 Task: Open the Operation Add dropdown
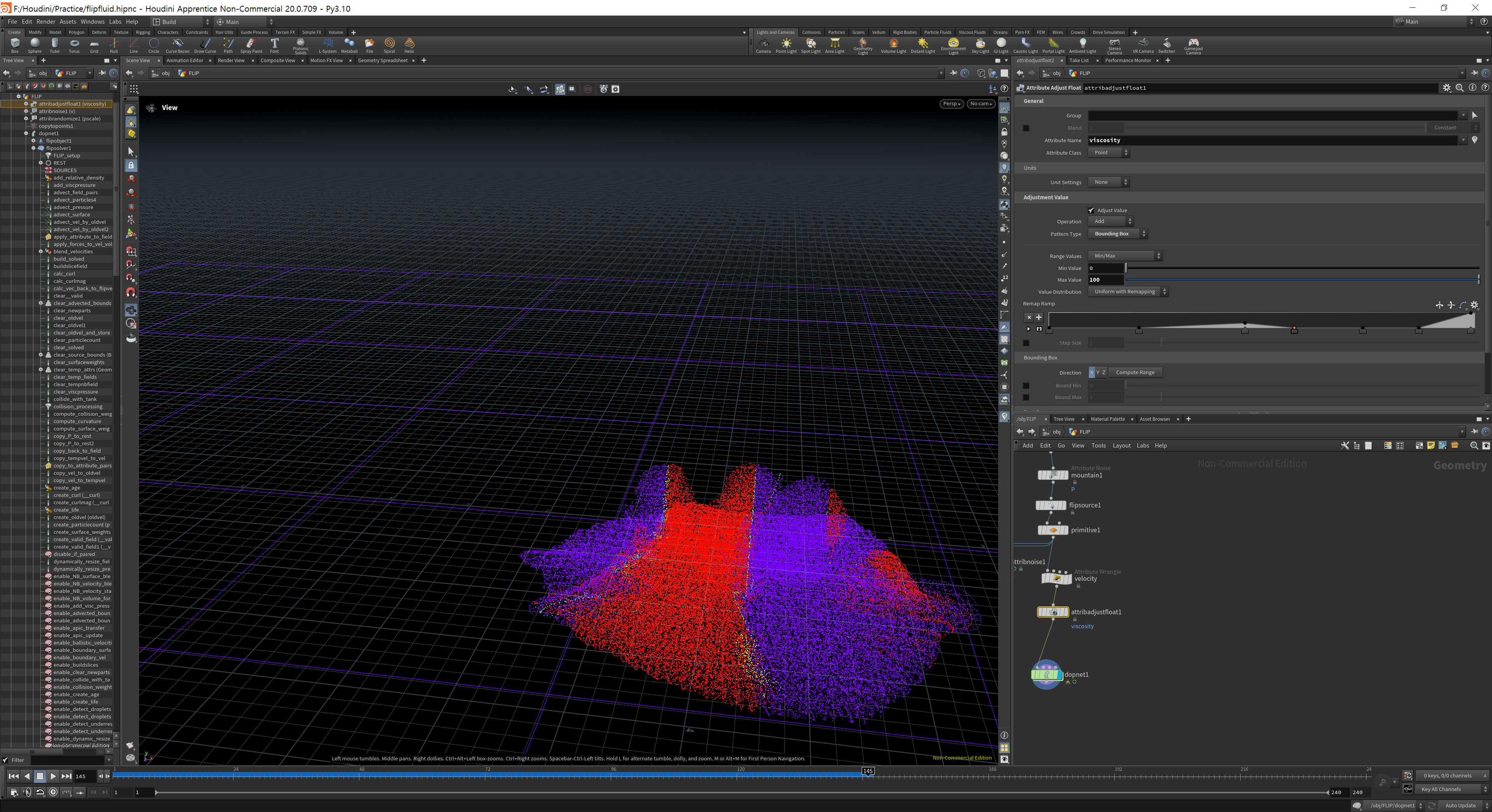pos(1110,221)
